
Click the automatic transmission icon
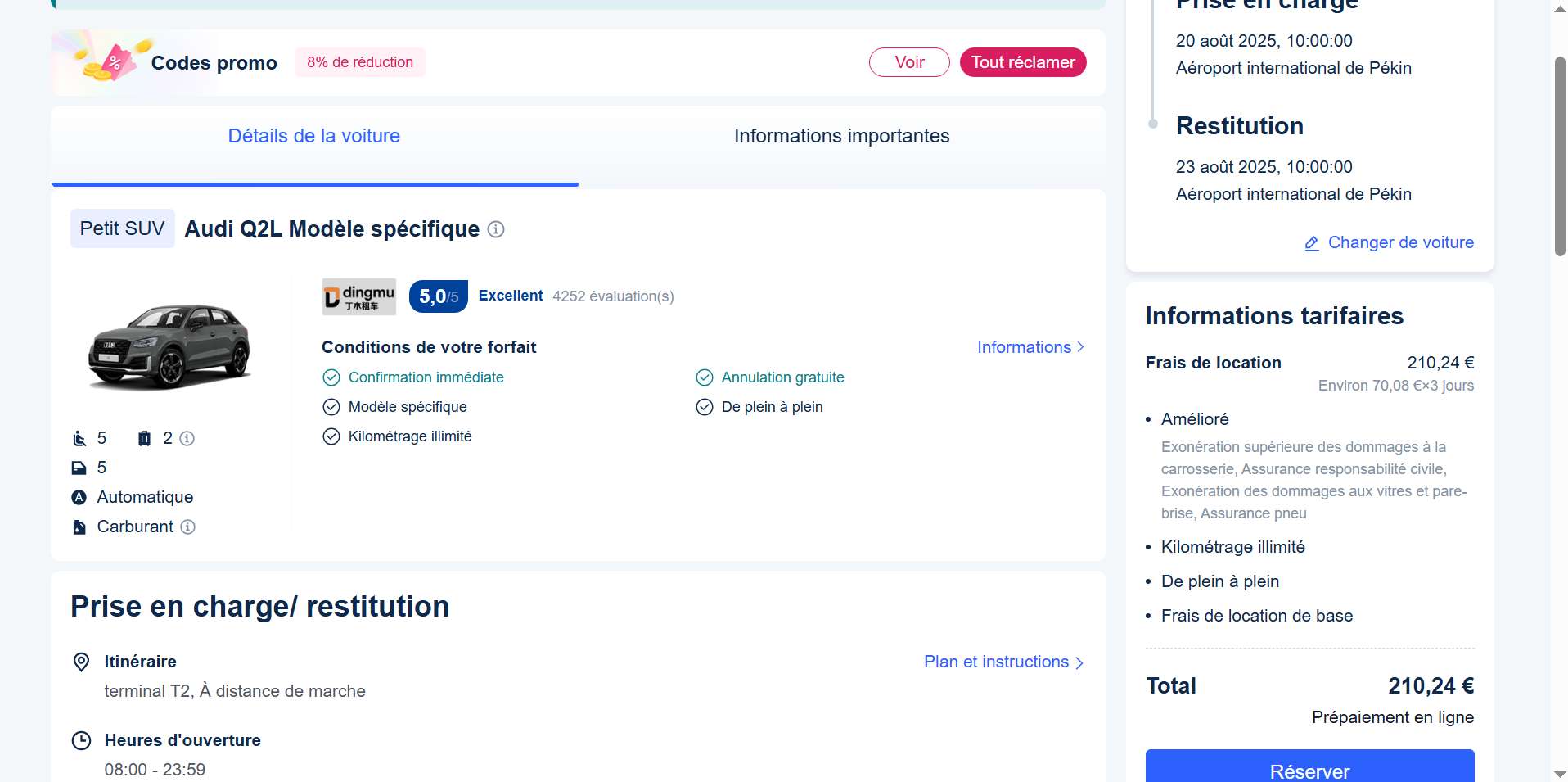(79, 497)
